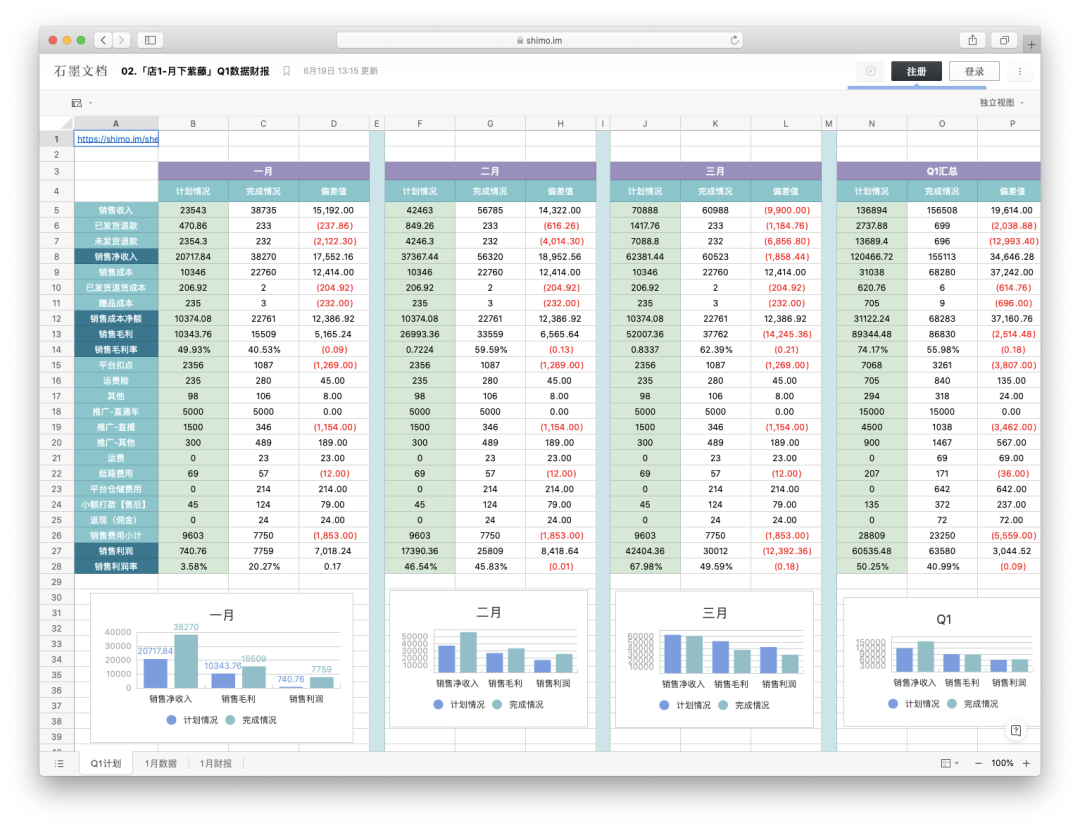Image resolution: width=1080 pixels, height=828 pixels.
Task: Zoom out with the minus icon
Action: point(978,763)
